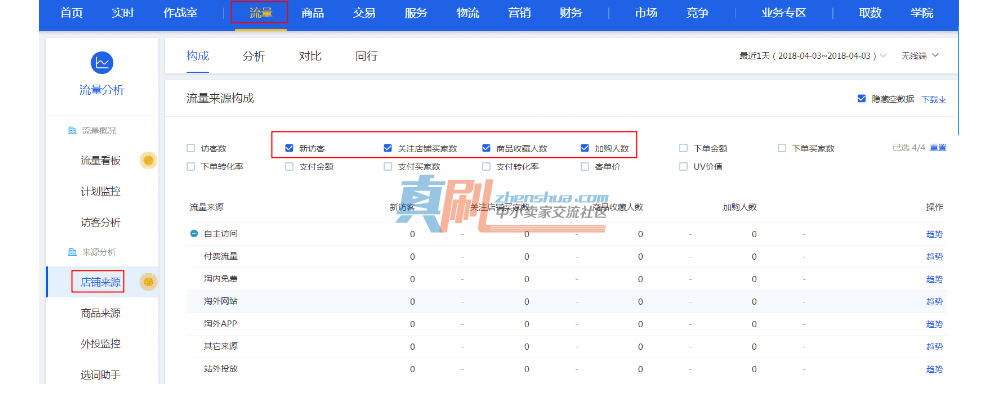Click the yellow badge next to 店铺来源
This screenshot has height=408, width=1007.
(x=148, y=281)
